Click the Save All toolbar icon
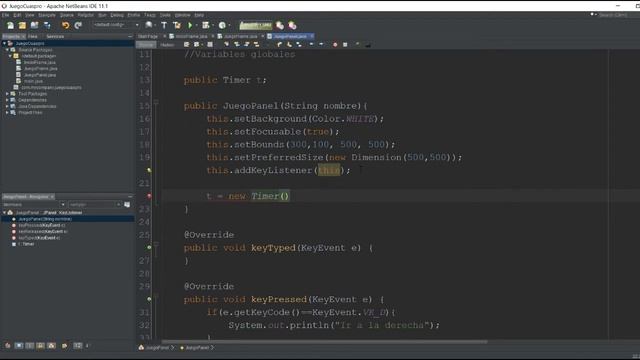Image resolution: width=640 pixels, height=360 pixels. tap(47, 25)
